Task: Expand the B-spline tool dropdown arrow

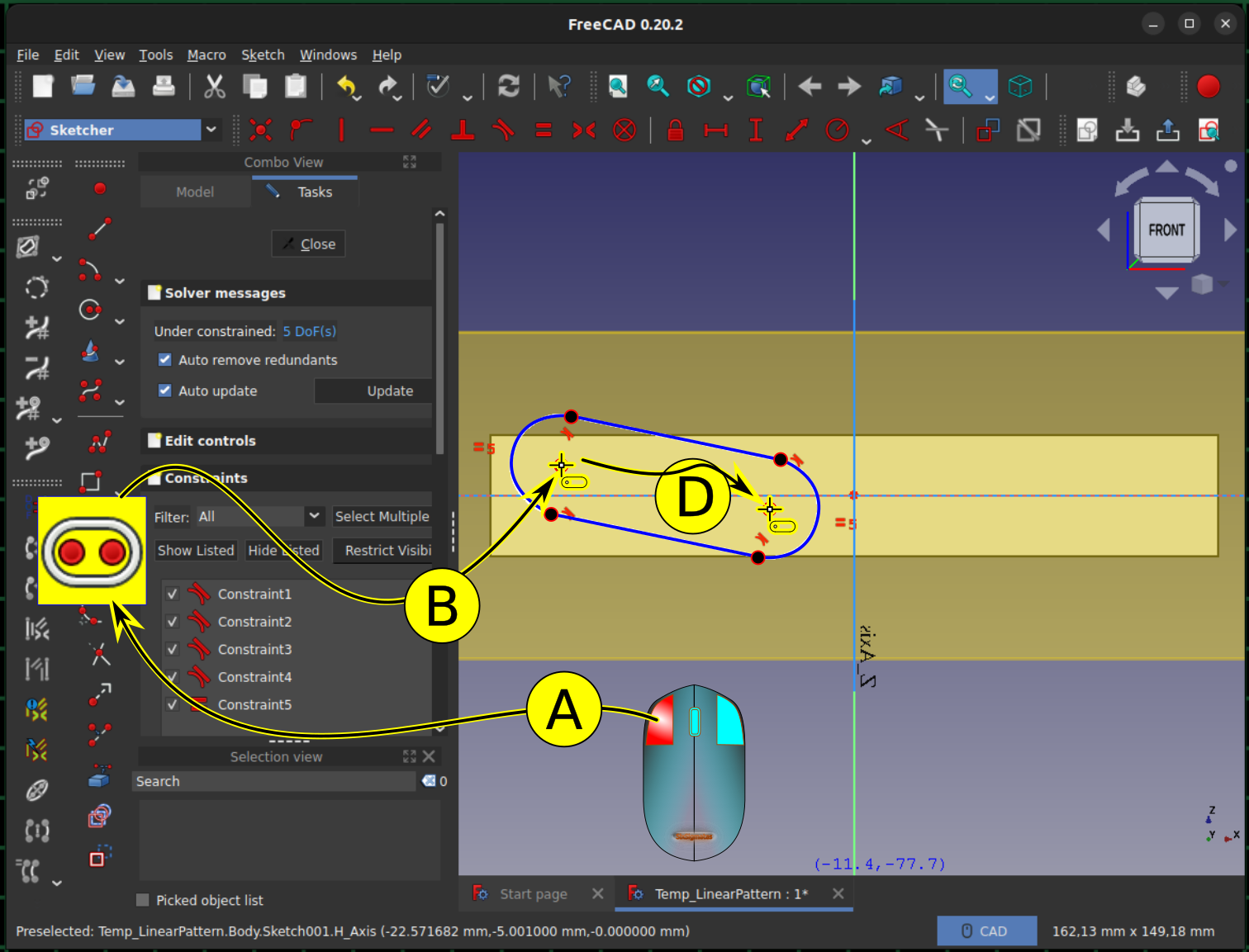Action: pos(120,402)
